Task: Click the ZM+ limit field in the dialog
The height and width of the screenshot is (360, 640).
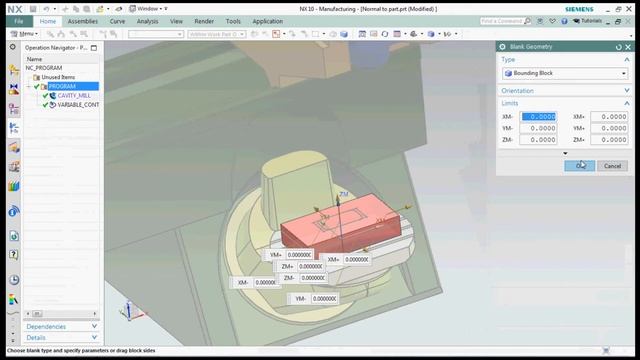Action: (x=609, y=140)
